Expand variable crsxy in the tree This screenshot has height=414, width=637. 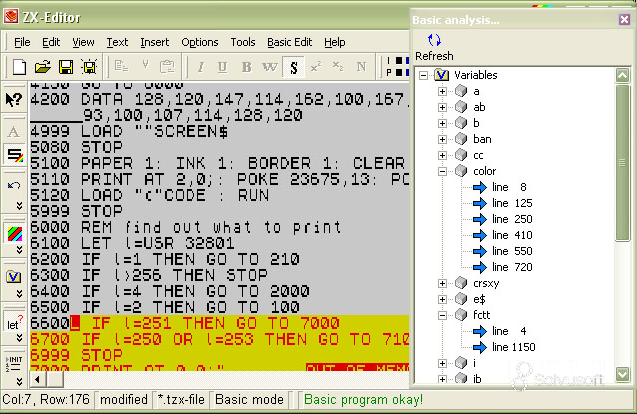442,283
